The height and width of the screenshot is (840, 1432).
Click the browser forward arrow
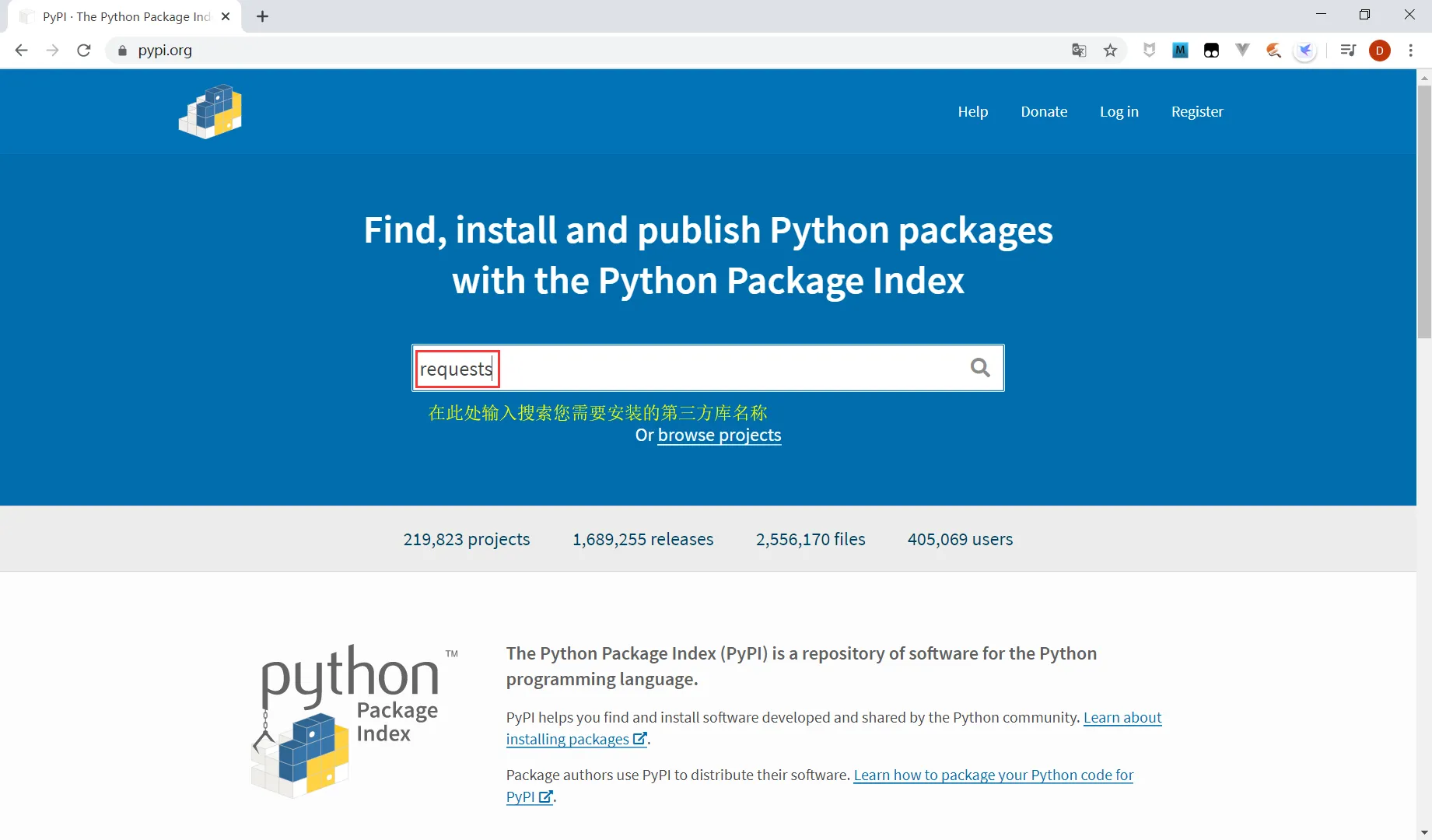point(52,51)
